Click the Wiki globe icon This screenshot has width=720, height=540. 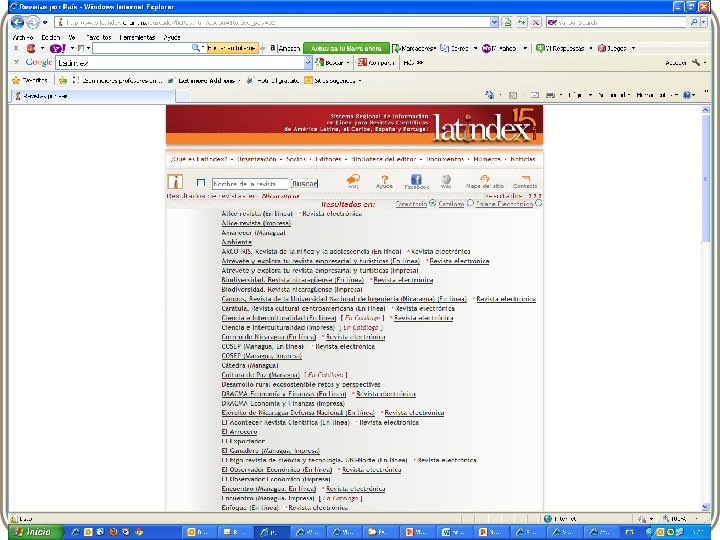pyautogui.click(x=446, y=181)
